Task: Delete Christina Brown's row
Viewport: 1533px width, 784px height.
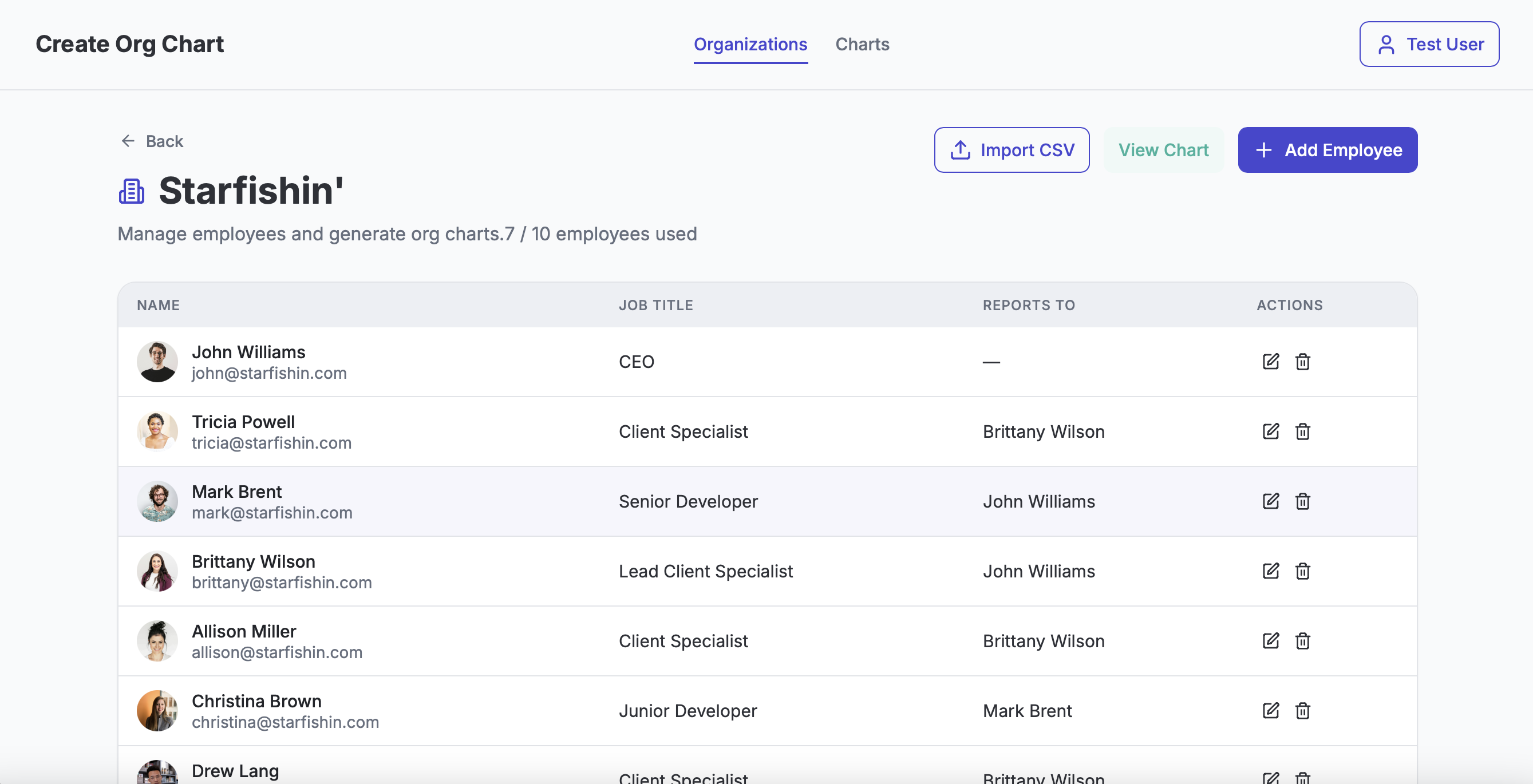Action: (x=1302, y=711)
